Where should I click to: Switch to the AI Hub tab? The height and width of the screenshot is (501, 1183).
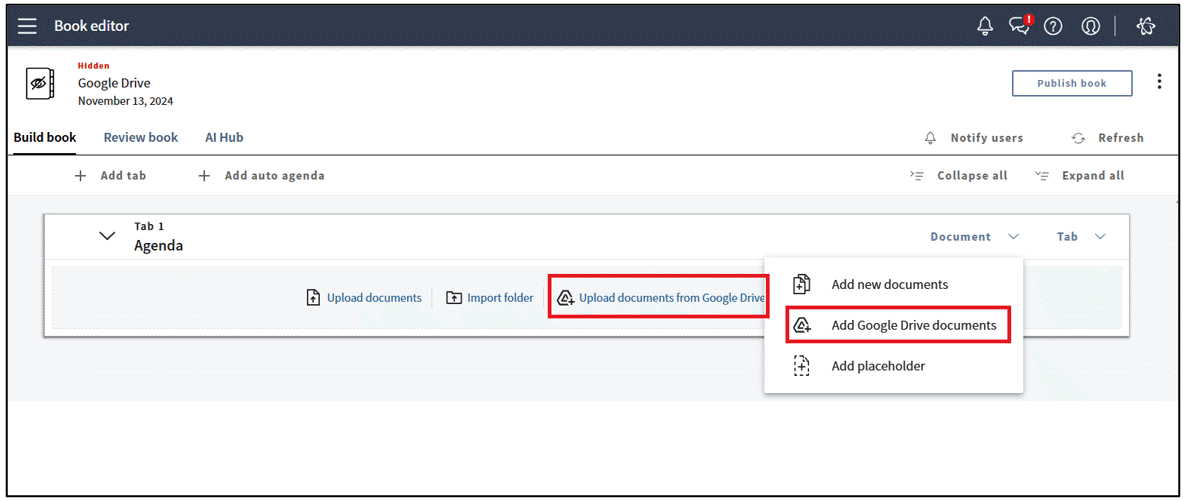pyautogui.click(x=224, y=137)
